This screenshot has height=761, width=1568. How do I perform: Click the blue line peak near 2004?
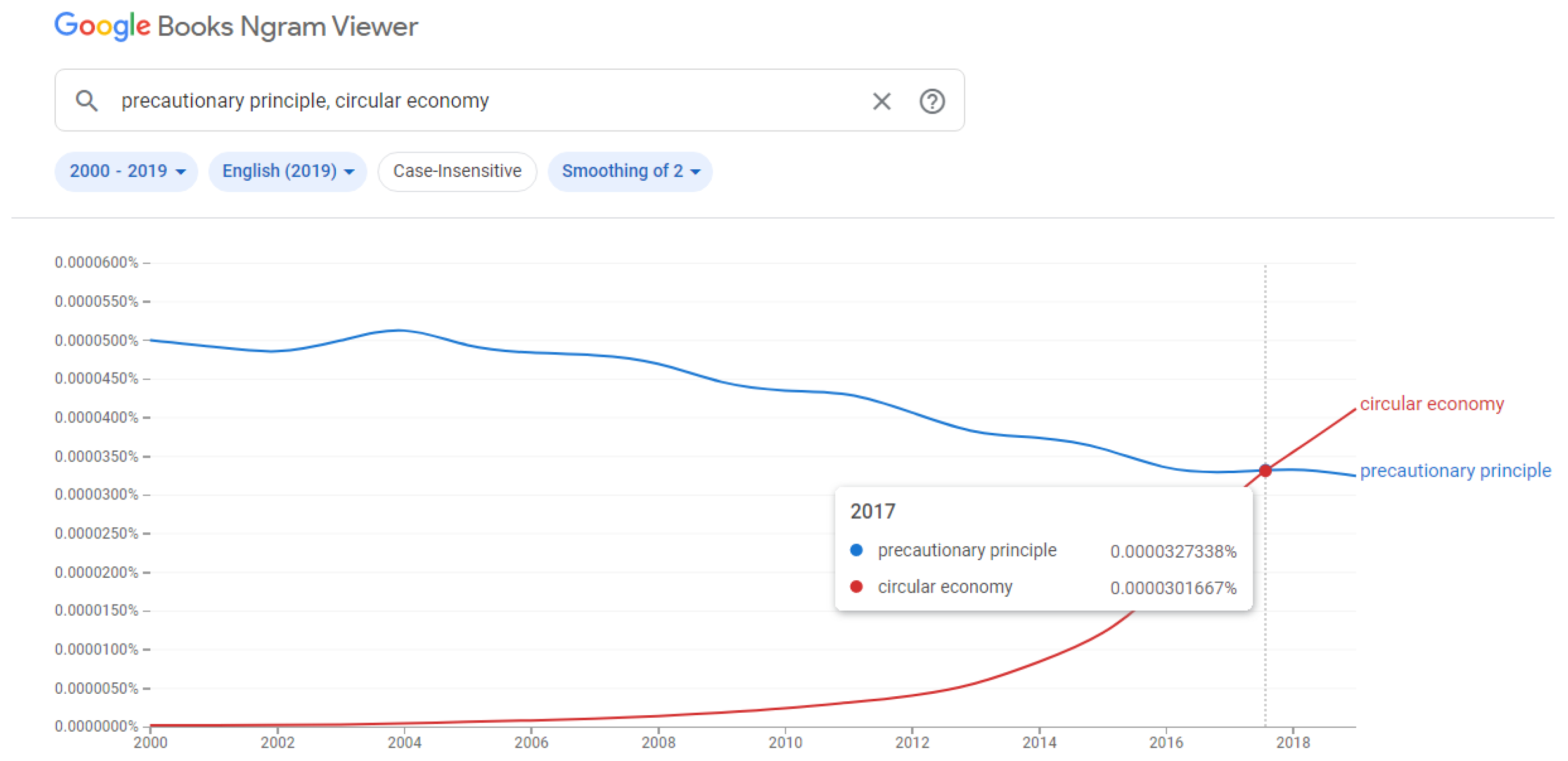click(x=398, y=330)
